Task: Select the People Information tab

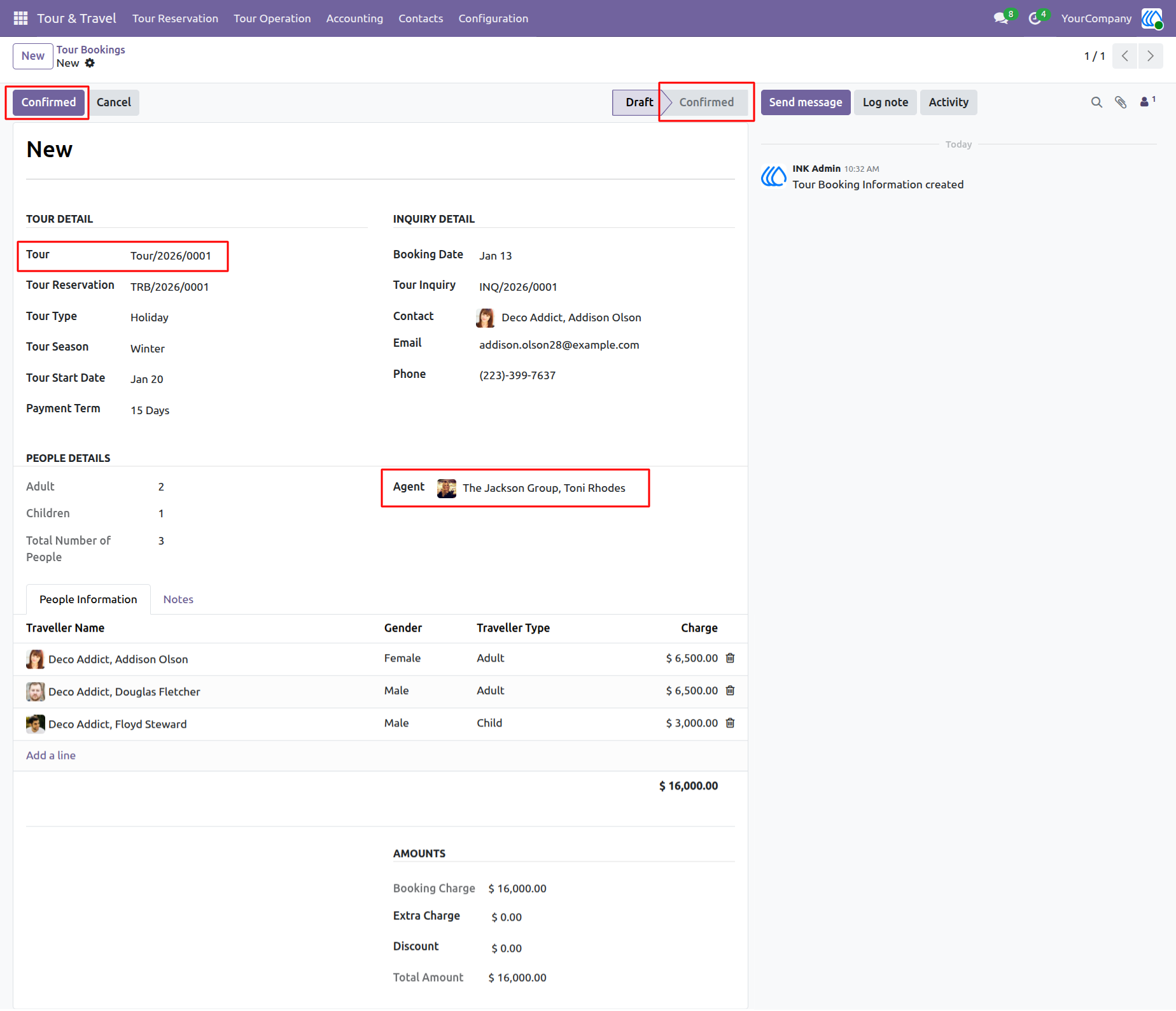Action: [x=88, y=599]
